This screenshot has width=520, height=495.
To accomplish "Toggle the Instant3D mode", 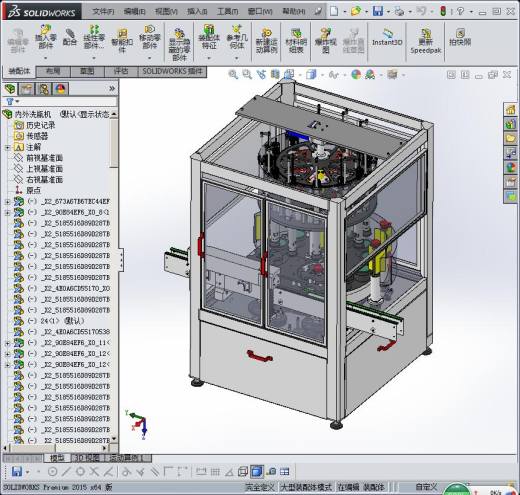I will pyautogui.click(x=387, y=38).
